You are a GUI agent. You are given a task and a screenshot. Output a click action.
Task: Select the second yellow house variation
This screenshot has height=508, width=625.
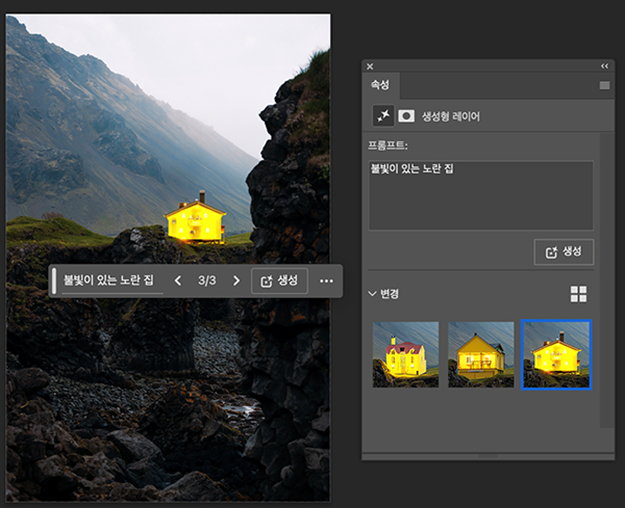(481, 354)
